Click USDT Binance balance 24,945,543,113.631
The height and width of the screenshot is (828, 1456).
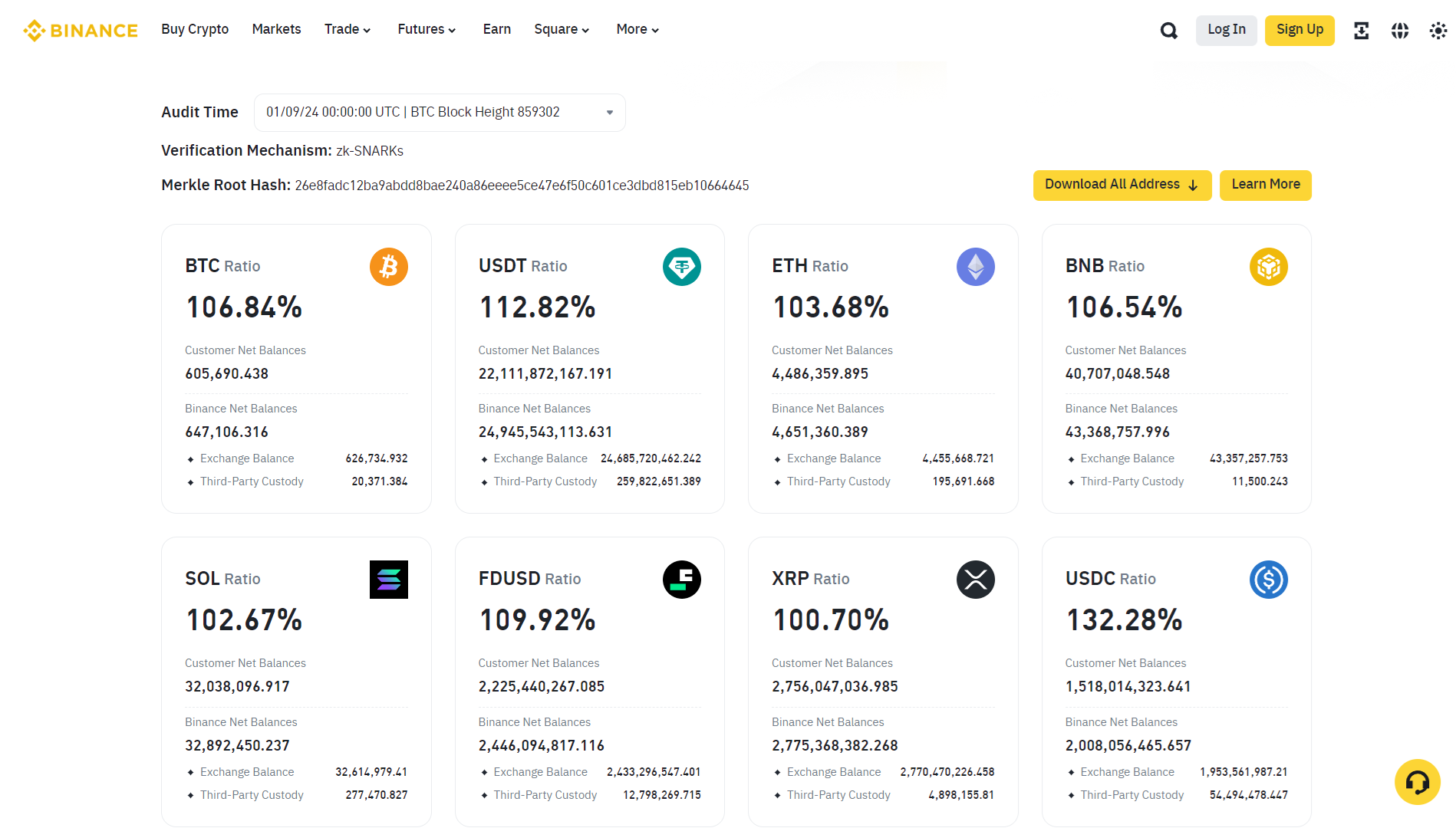pos(545,432)
